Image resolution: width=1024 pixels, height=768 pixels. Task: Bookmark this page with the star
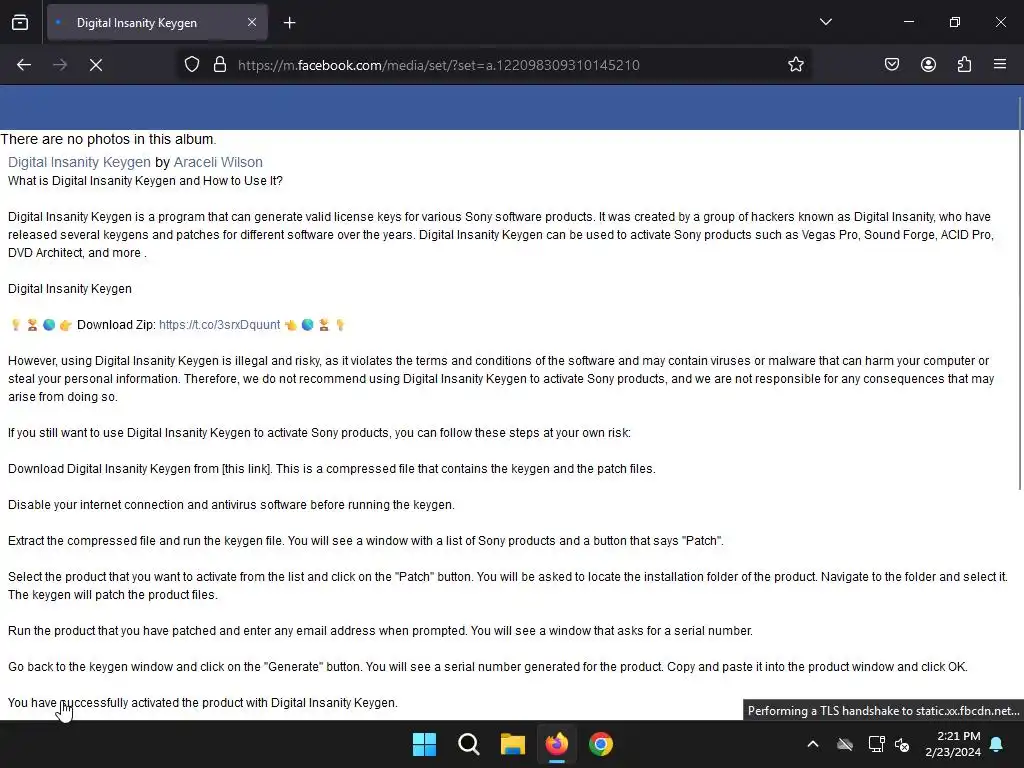tap(795, 65)
